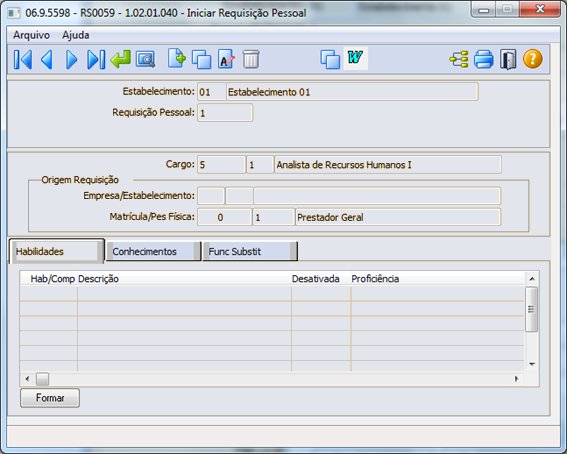Jump to the last record icon
This screenshot has height=454, width=567.
coord(96,59)
